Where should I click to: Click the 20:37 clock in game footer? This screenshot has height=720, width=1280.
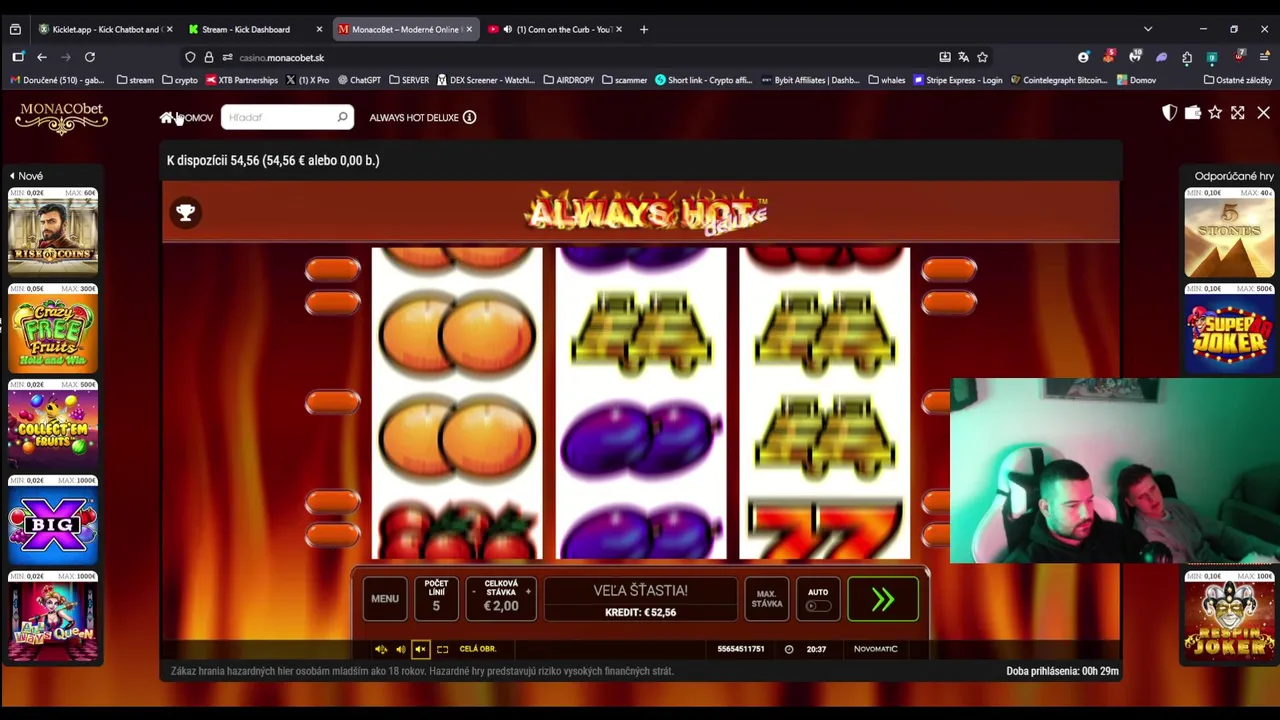816,649
